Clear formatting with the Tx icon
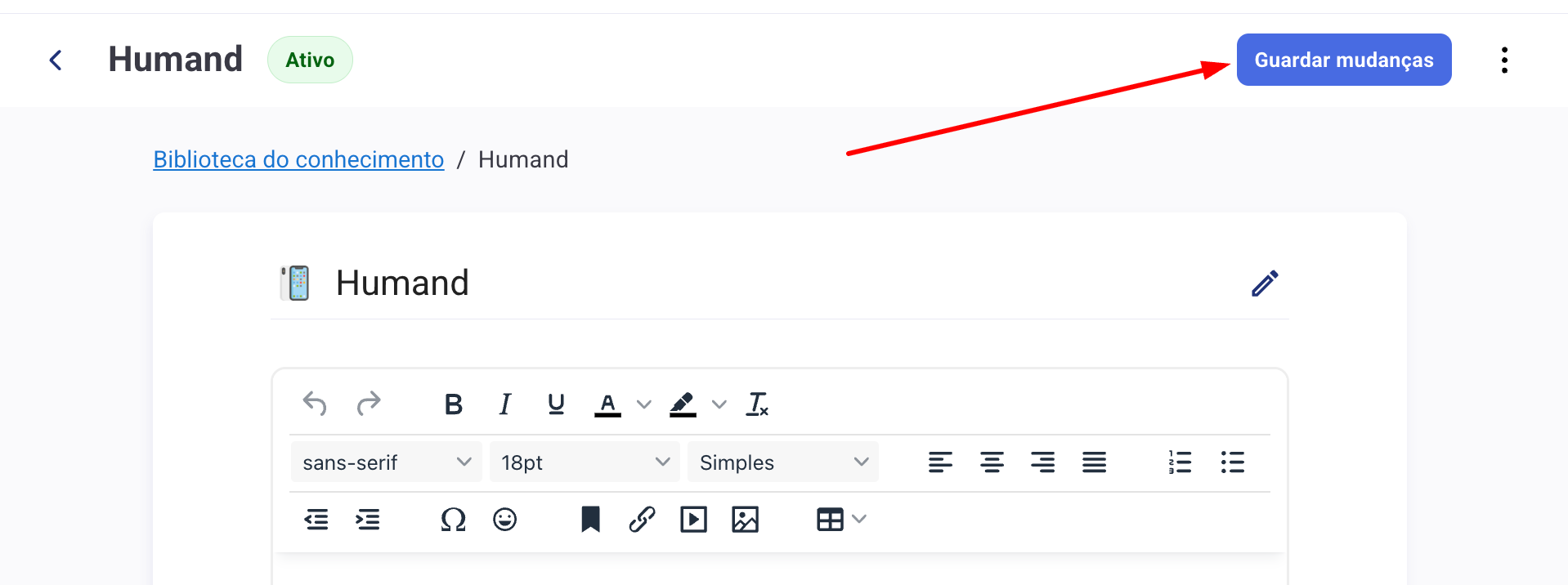Viewport: 1568px width, 585px height. (758, 404)
